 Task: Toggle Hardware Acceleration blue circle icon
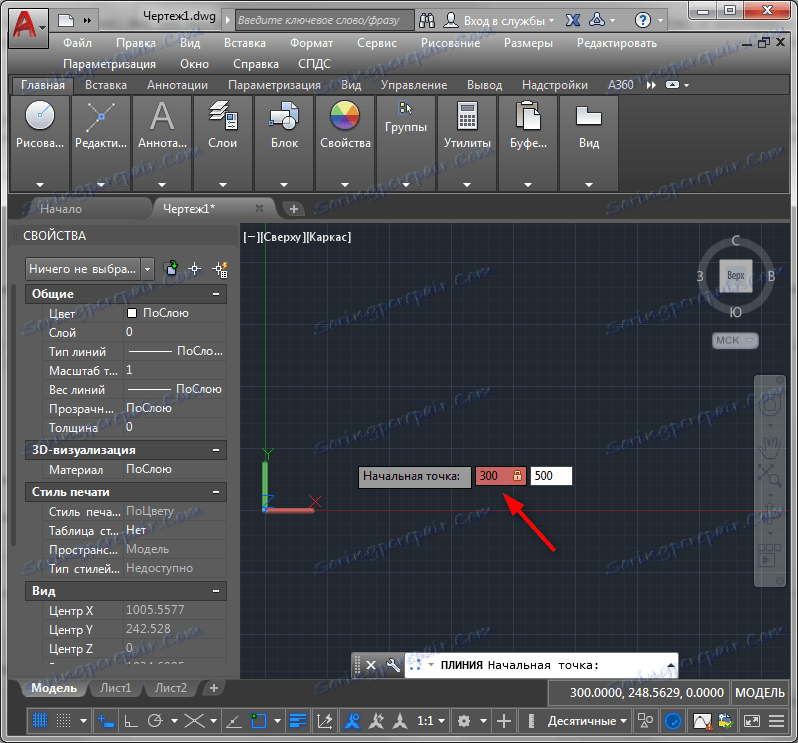tap(673, 721)
